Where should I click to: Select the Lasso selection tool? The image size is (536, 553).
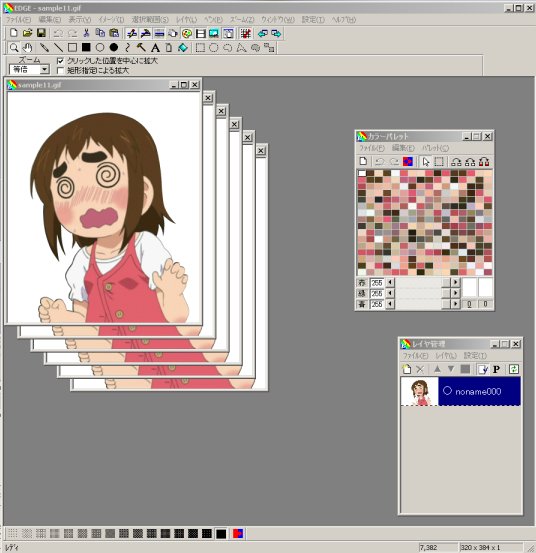[x=228, y=48]
